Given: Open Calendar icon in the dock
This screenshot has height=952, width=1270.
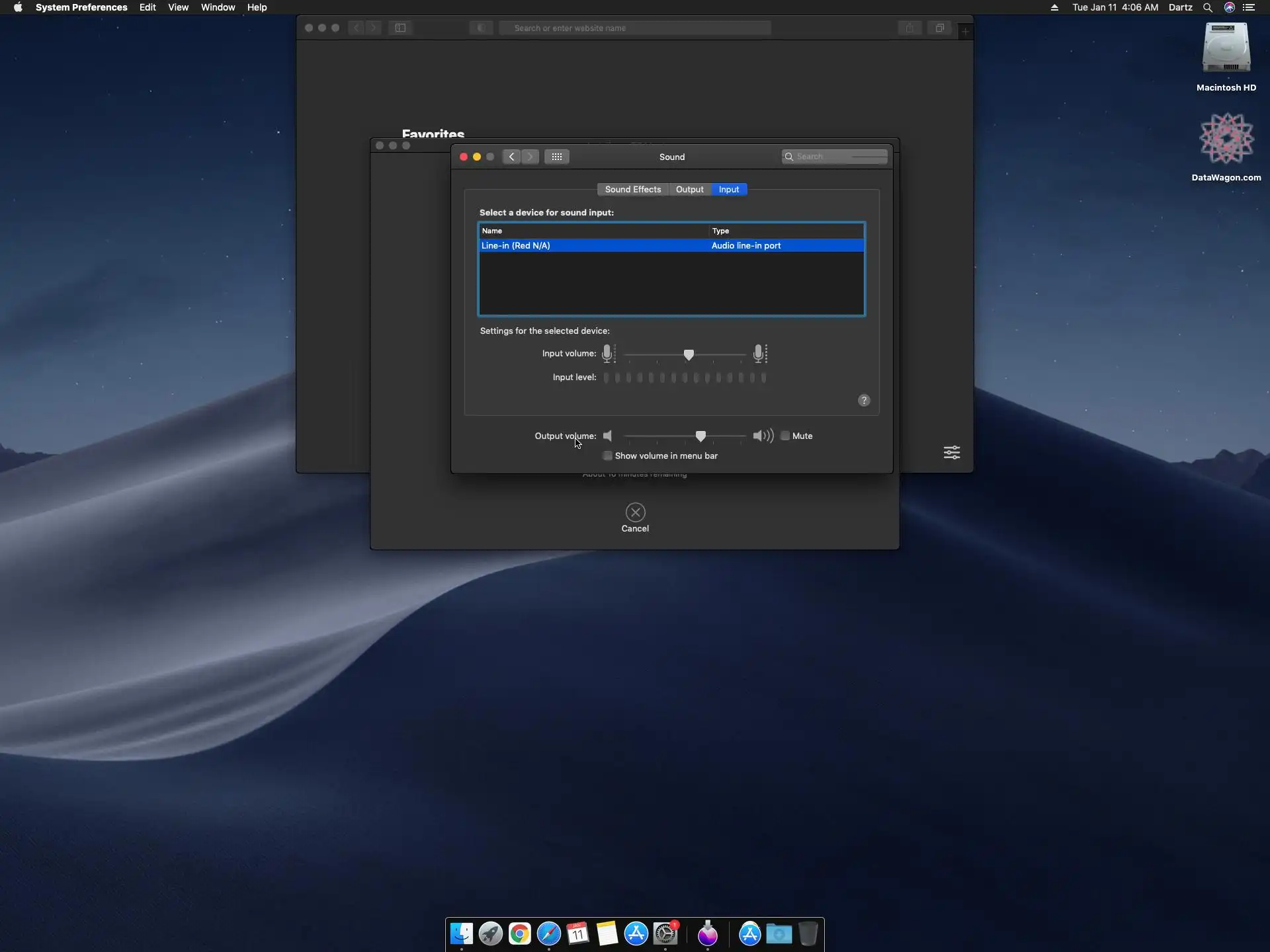Looking at the screenshot, I should click(x=577, y=933).
